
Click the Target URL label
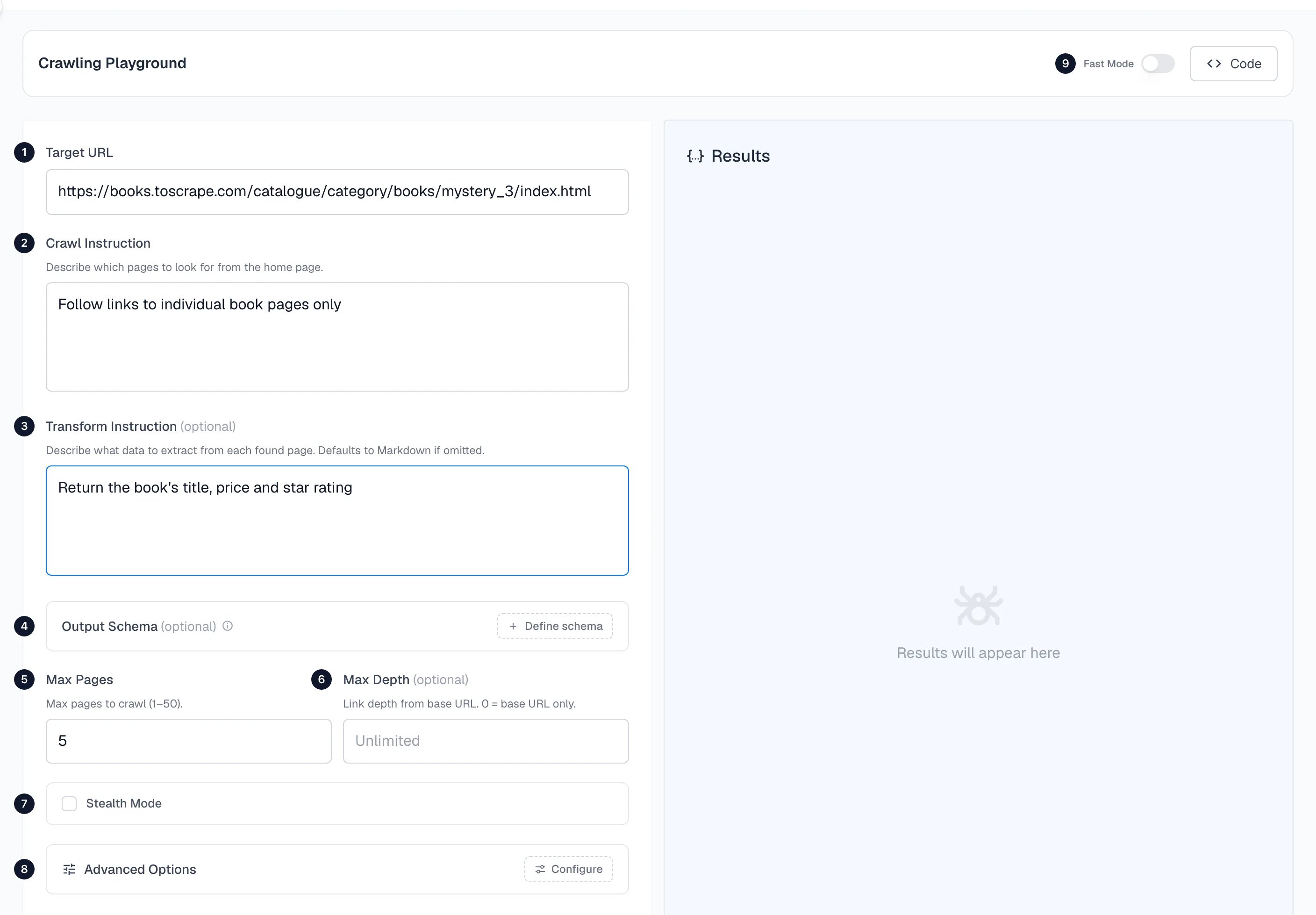click(x=79, y=152)
